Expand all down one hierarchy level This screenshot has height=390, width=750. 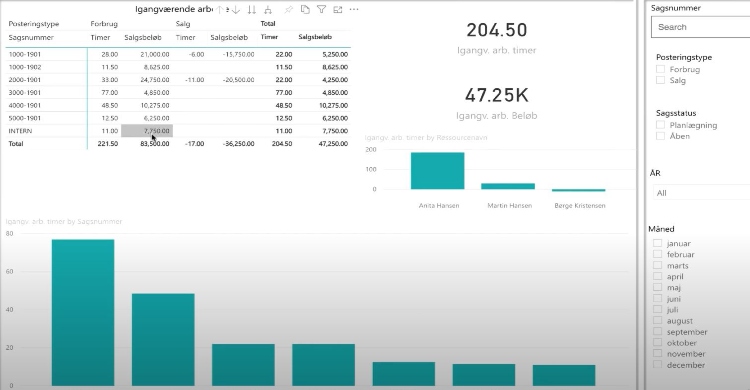[268, 10]
